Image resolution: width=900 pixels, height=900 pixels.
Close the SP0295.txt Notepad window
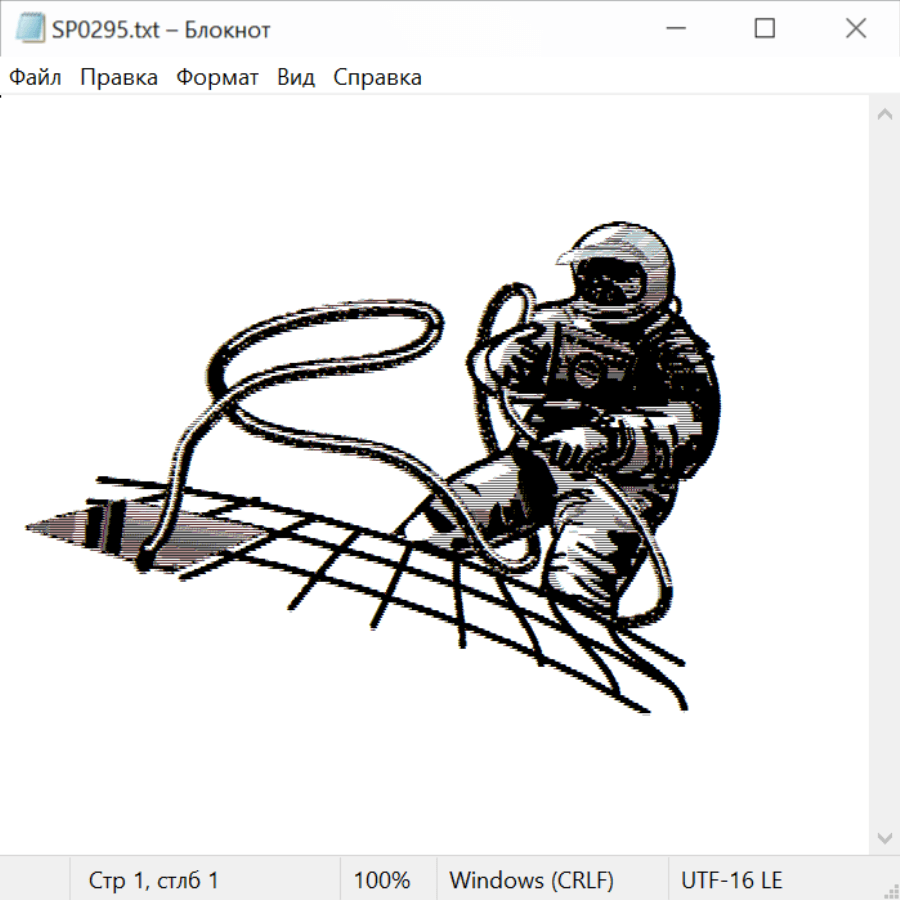click(x=856, y=29)
